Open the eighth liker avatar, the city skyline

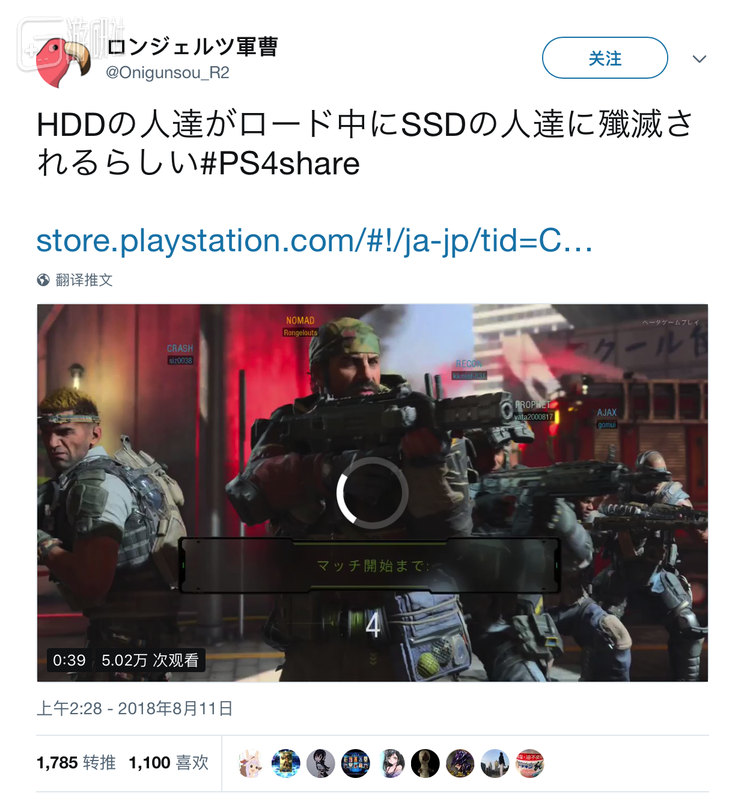pos(495,763)
